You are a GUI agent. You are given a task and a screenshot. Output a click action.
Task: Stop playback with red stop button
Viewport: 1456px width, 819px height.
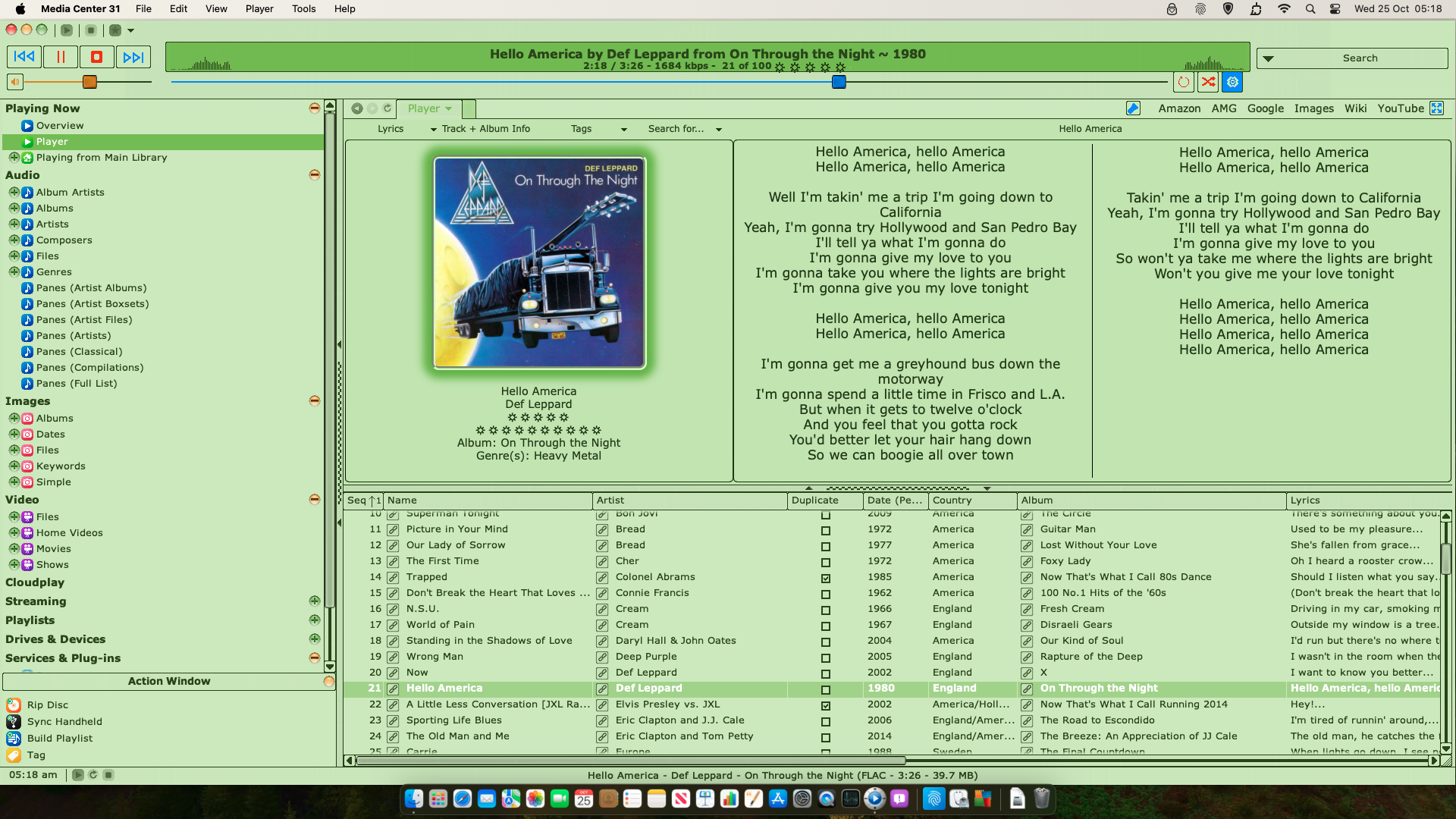tap(96, 57)
